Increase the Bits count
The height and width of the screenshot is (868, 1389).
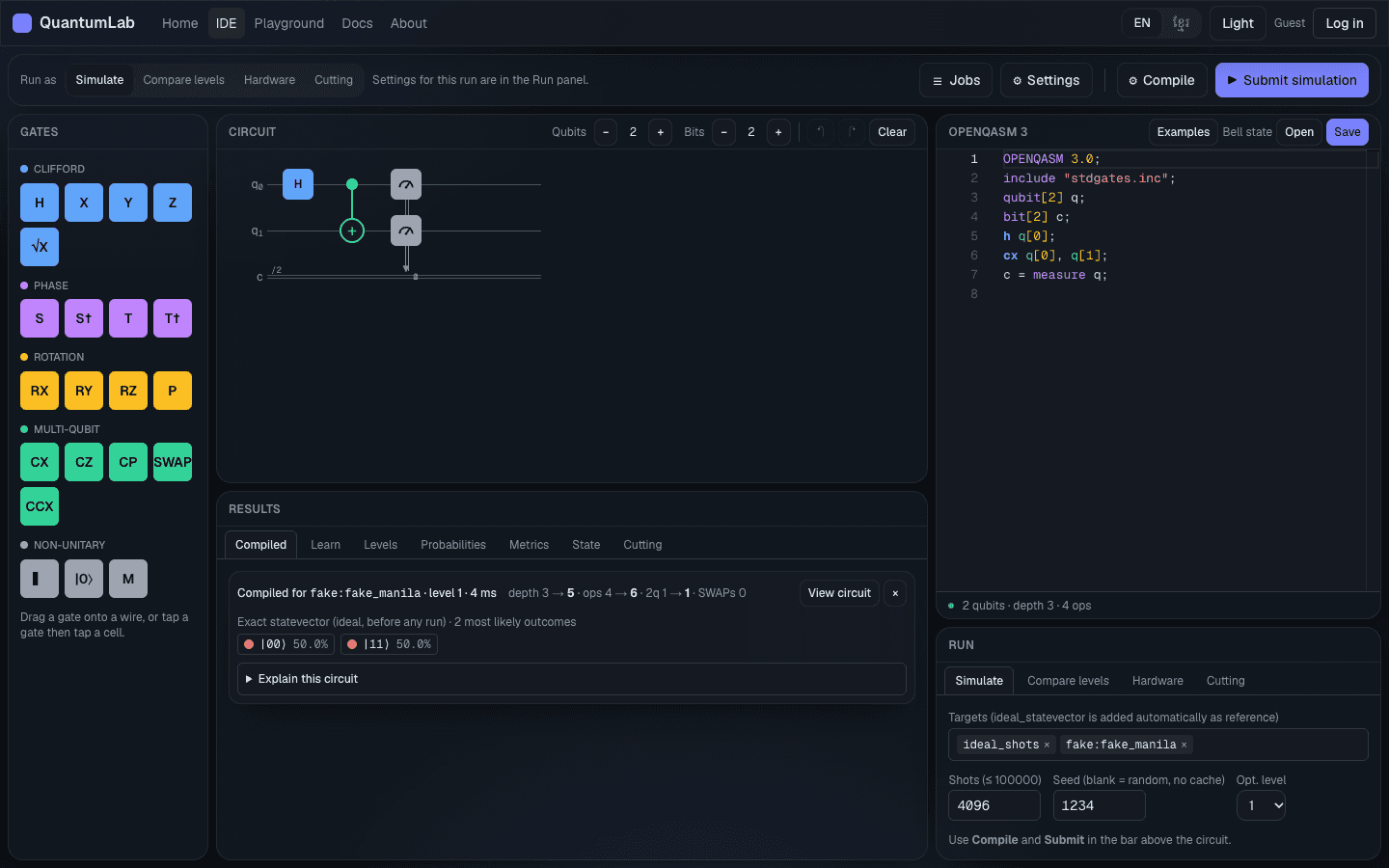click(x=778, y=132)
